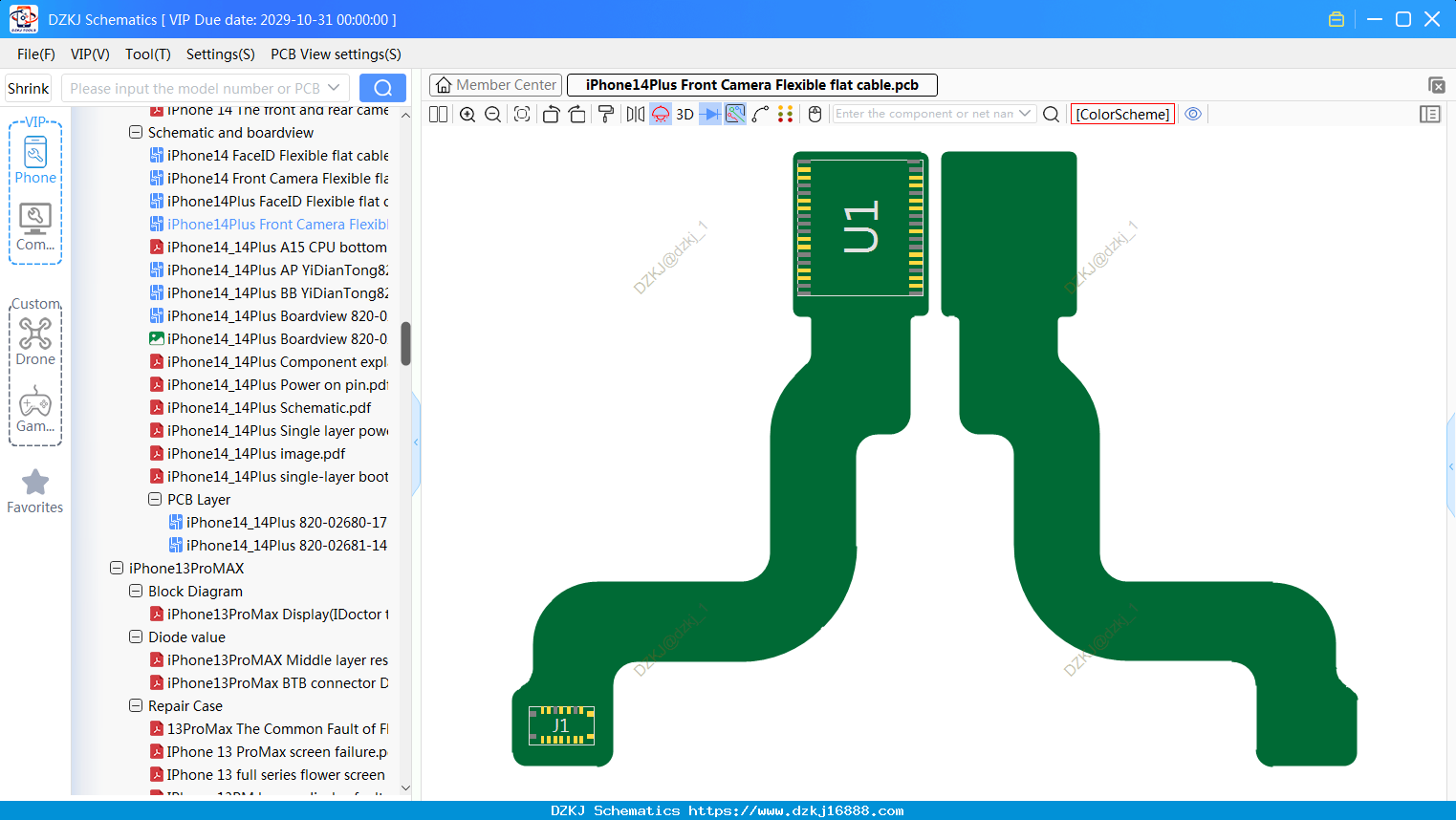Open the ColorScheme button
Image resolution: width=1456 pixels, height=820 pixels.
point(1122,114)
